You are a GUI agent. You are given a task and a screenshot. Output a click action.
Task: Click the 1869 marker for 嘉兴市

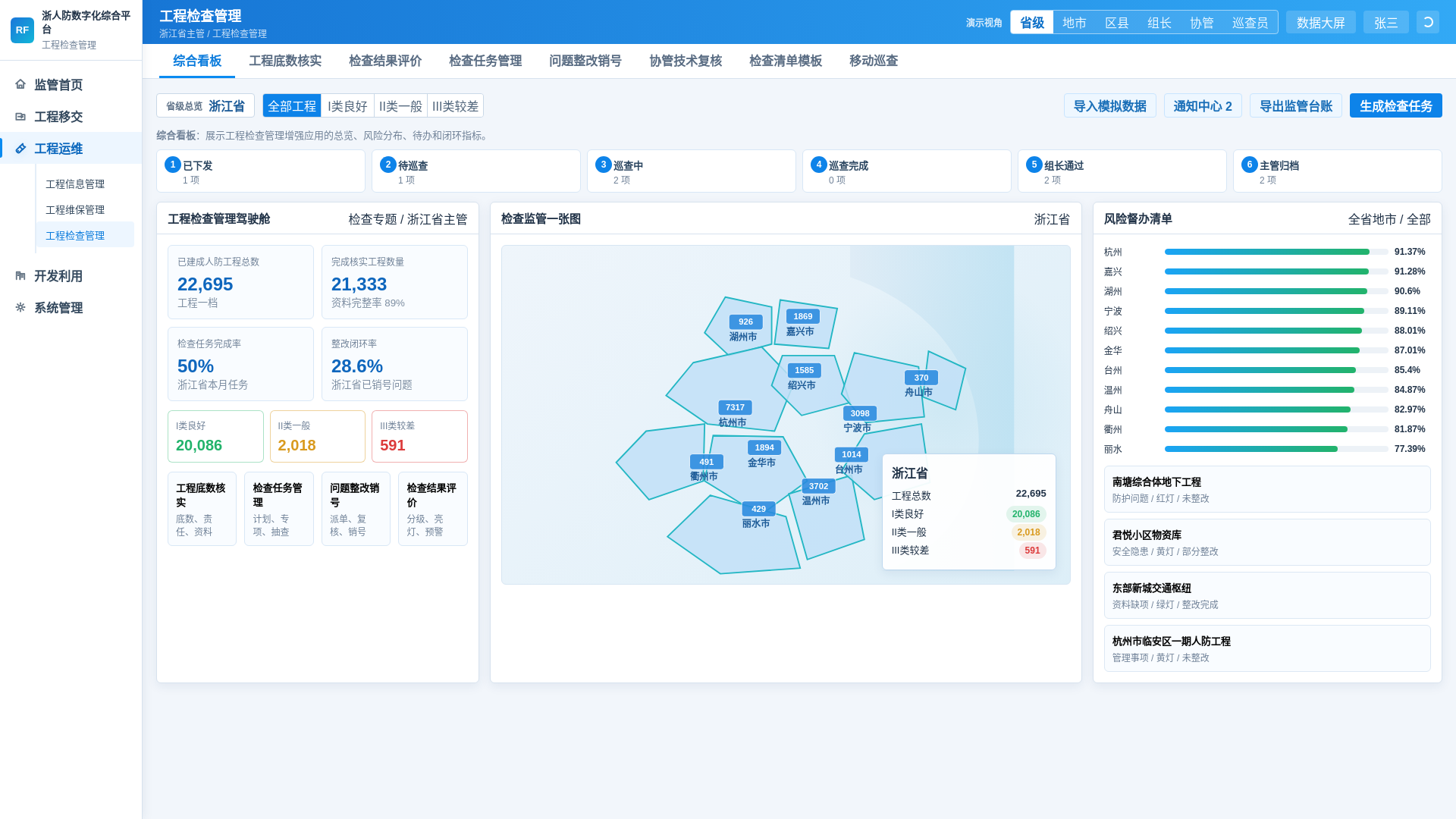pyautogui.click(x=802, y=316)
